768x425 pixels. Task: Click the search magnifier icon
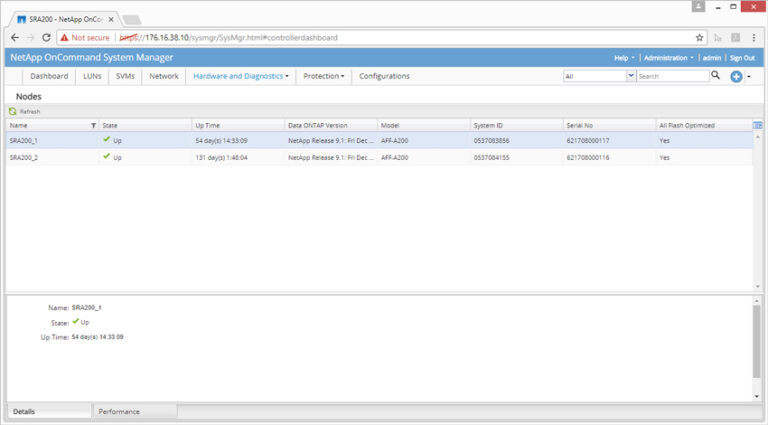(716, 75)
